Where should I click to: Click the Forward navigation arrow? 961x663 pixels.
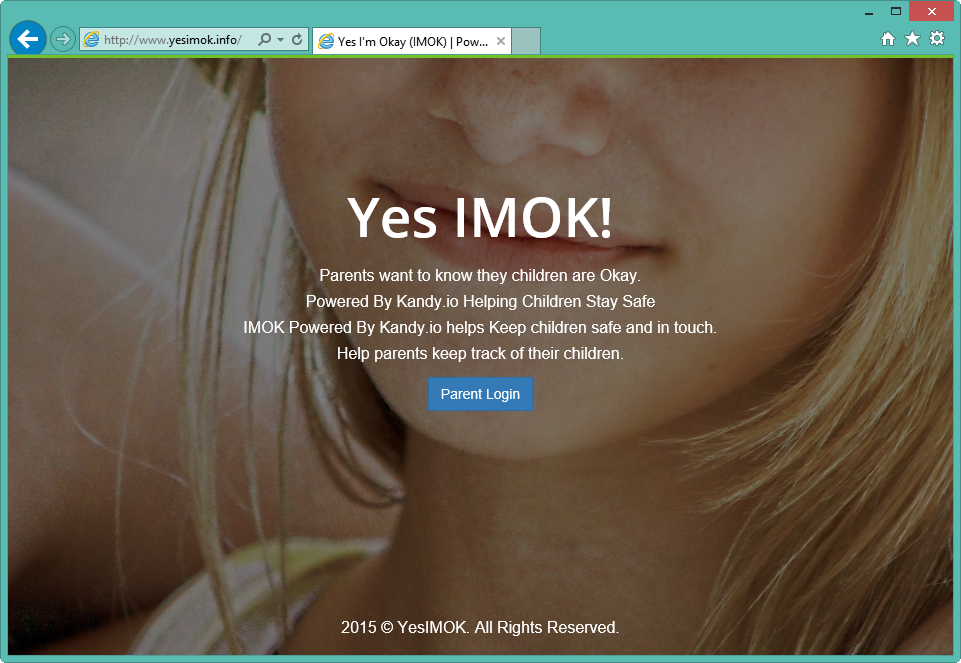point(63,40)
